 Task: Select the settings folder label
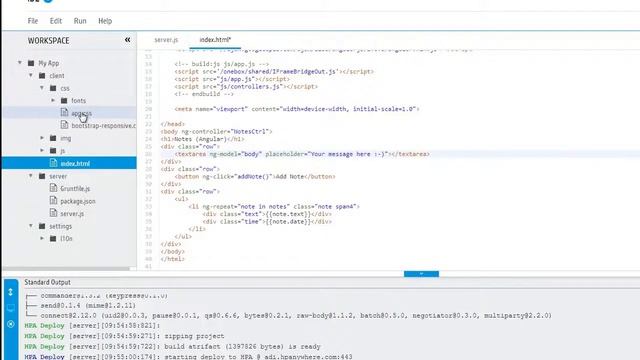pos(60,226)
